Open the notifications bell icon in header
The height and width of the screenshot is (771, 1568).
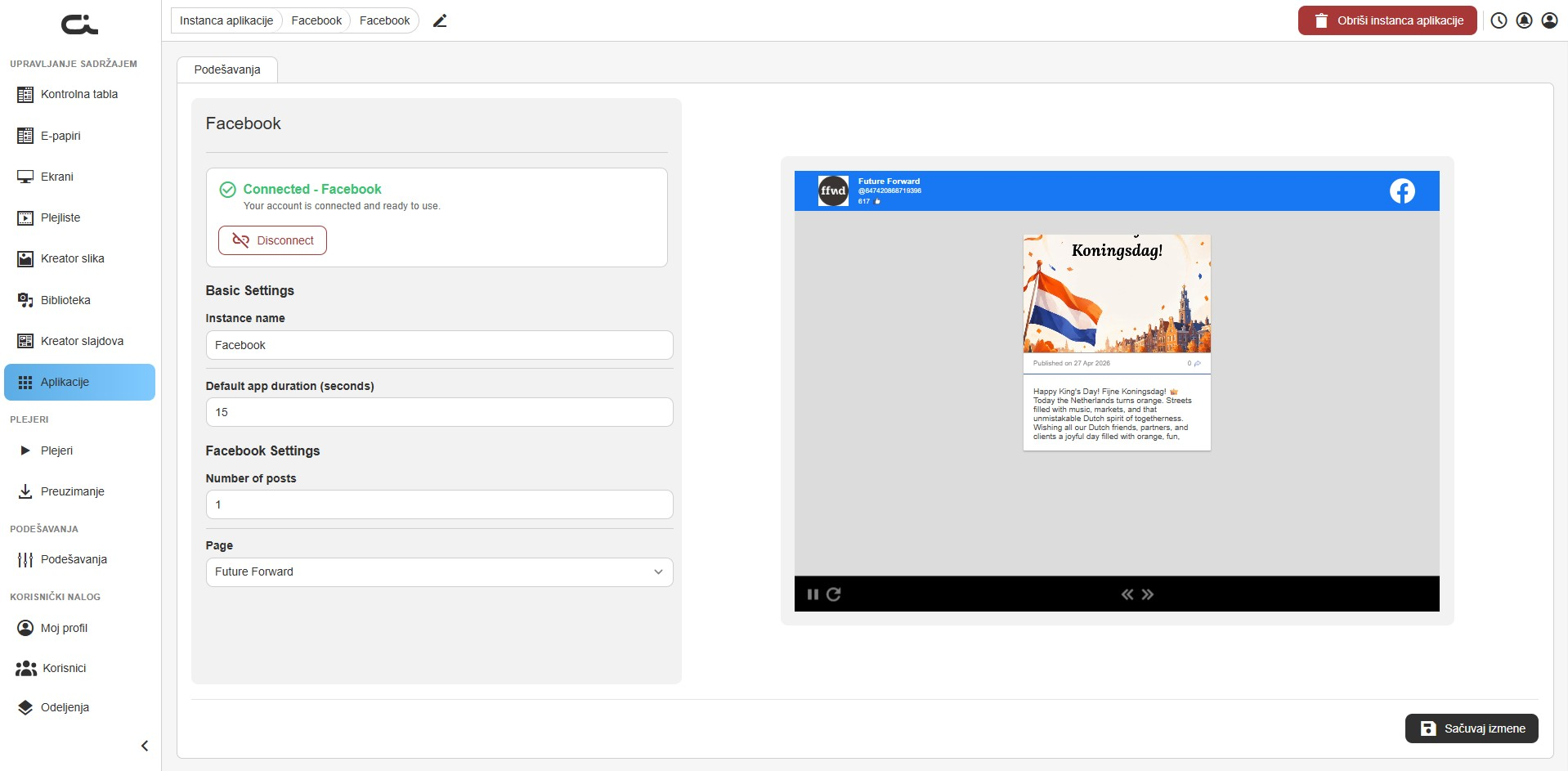pyautogui.click(x=1524, y=20)
